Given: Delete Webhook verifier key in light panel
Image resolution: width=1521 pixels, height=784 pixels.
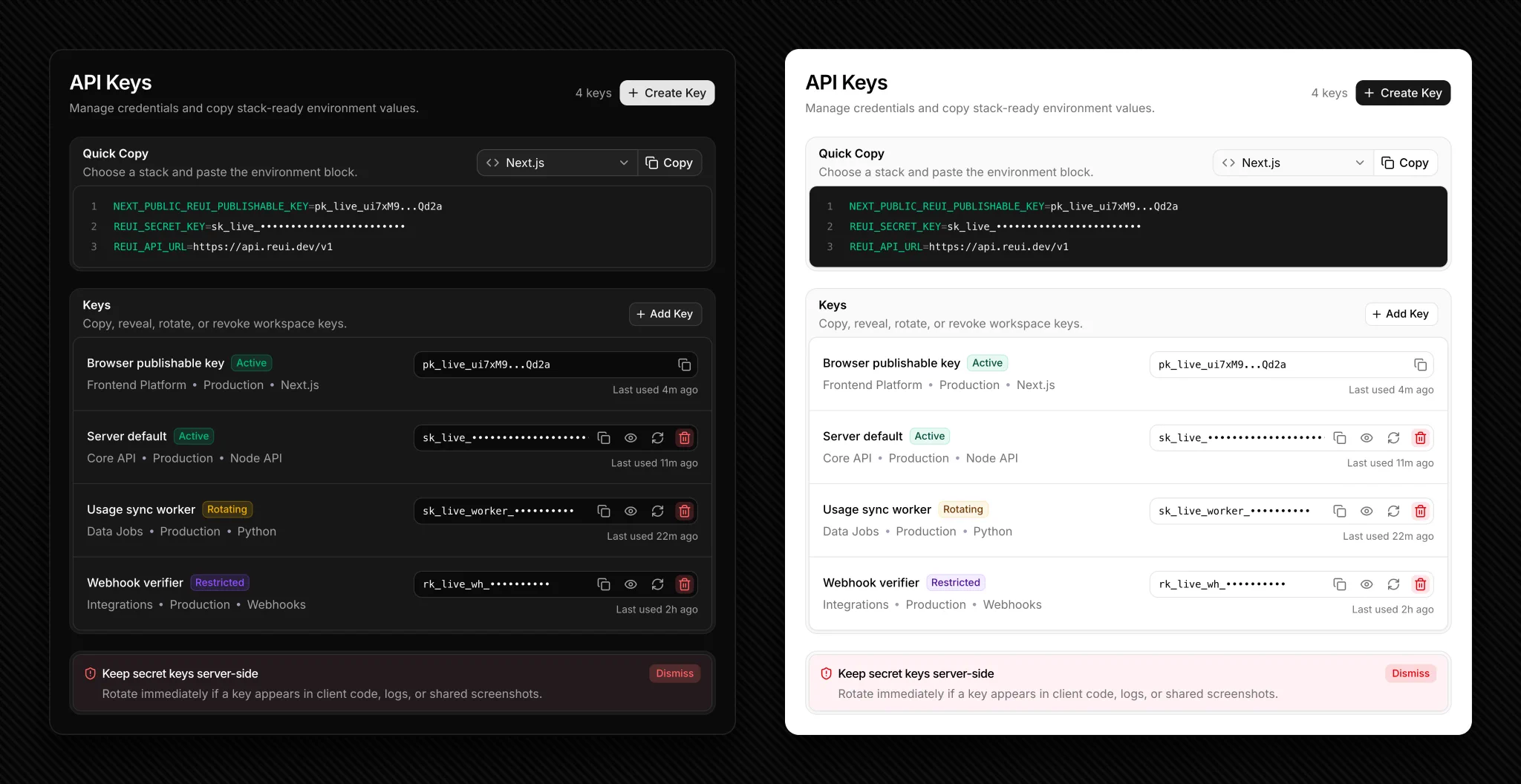Looking at the screenshot, I should coord(1420,584).
